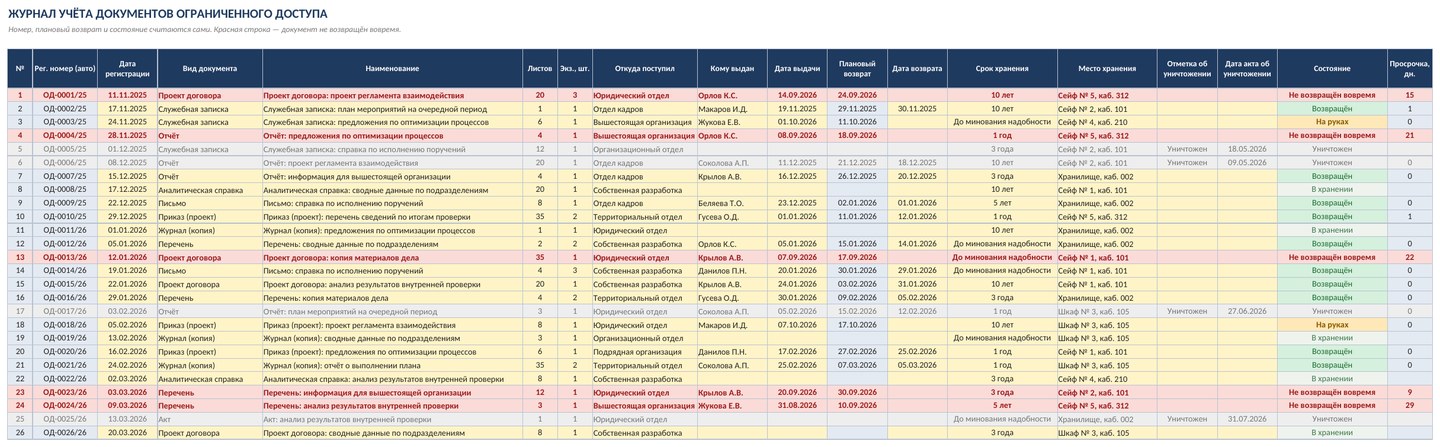Image resolution: width=1440 pixels, height=447 pixels.
Task: Select the 'Экз., шт.' header cell
Action: (574, 69)
